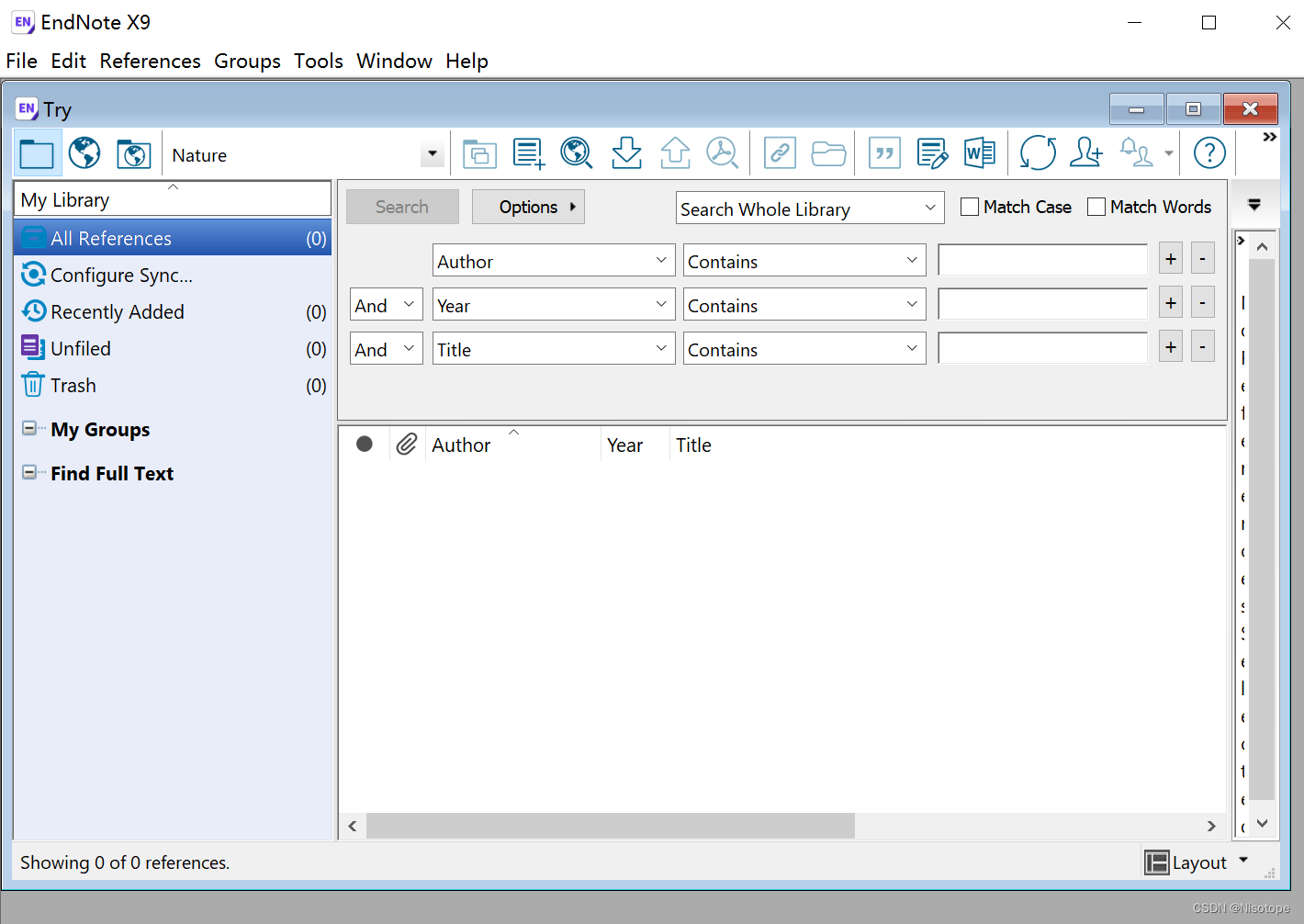1304x924 pixels.
Task: Expand toolbar overflow chevrons
Action: 1269,137
